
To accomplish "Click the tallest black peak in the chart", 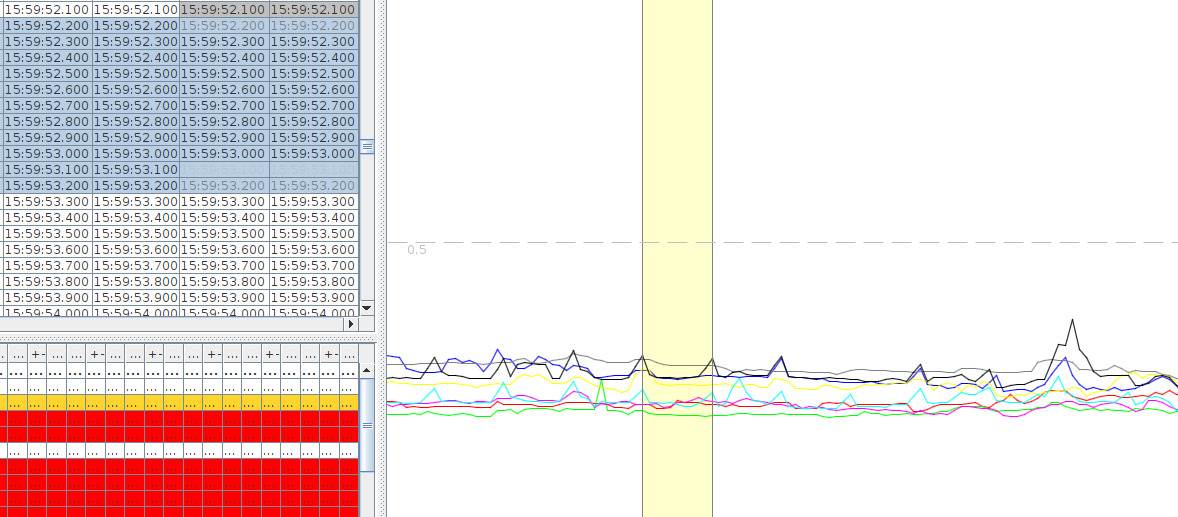I will 1072,321.
